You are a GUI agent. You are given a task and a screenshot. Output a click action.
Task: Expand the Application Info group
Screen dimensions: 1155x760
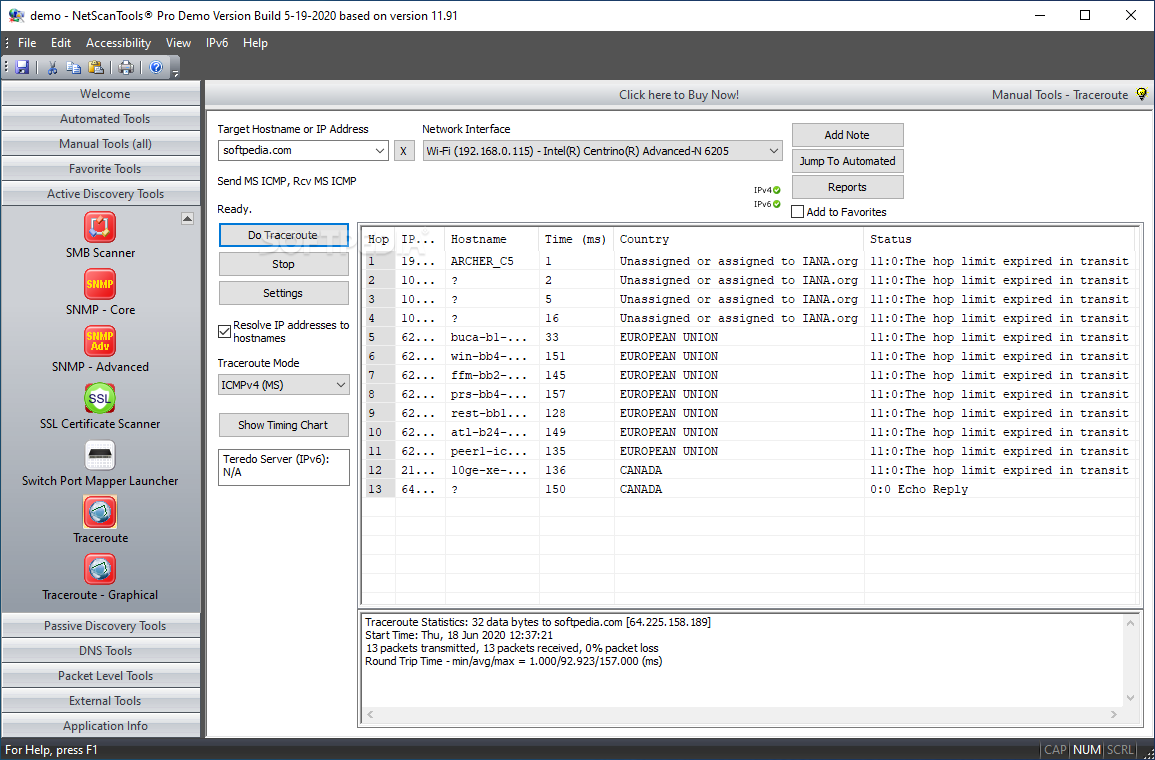pyautogui.click(x=101, y=726)
